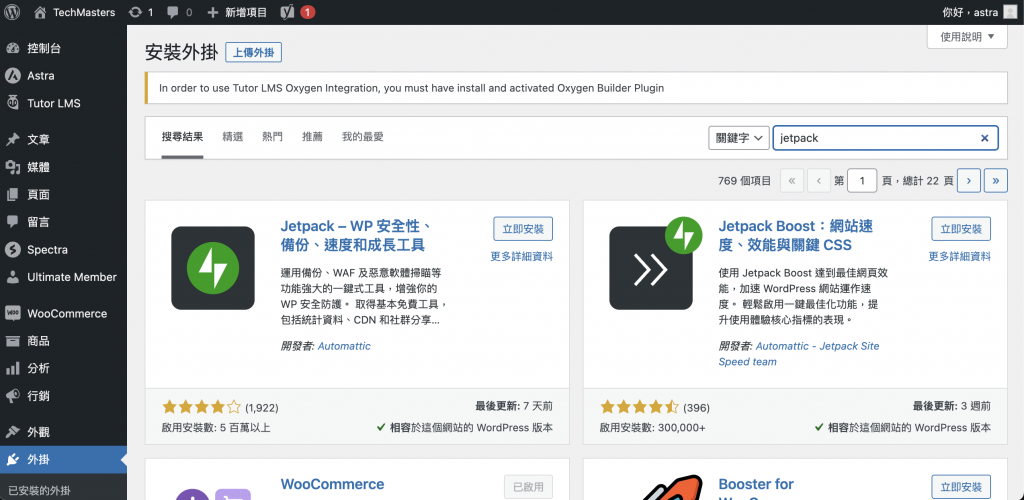Switch to the 我的最愛 tab

(x=362, y=137)
